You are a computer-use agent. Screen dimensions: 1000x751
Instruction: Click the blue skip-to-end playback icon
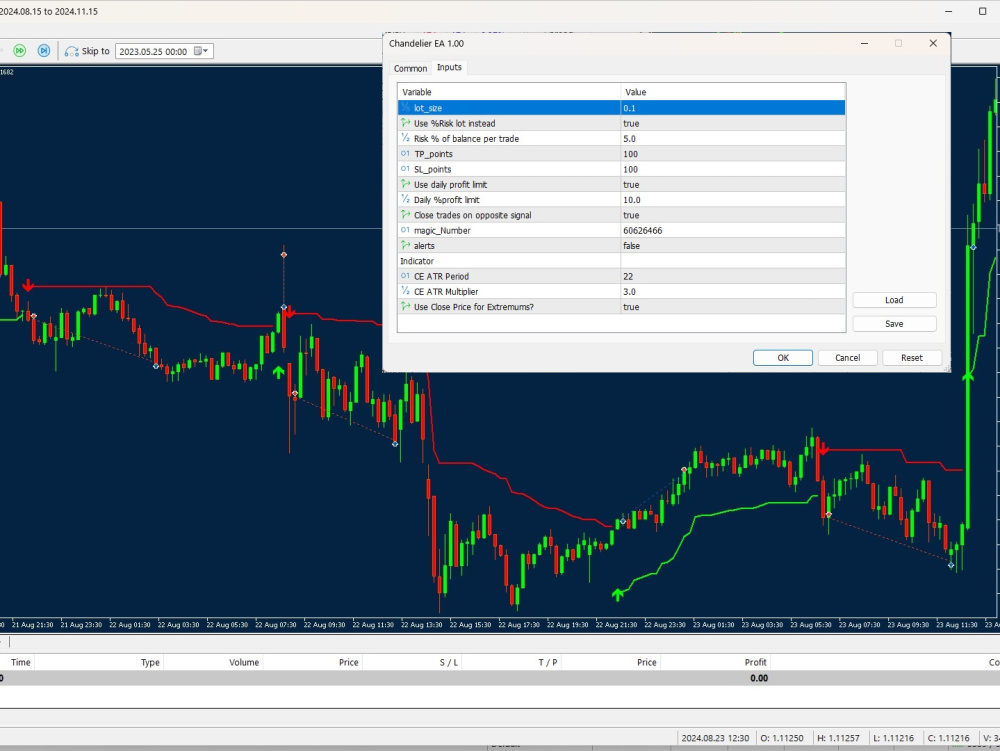(x=43, y=50)
